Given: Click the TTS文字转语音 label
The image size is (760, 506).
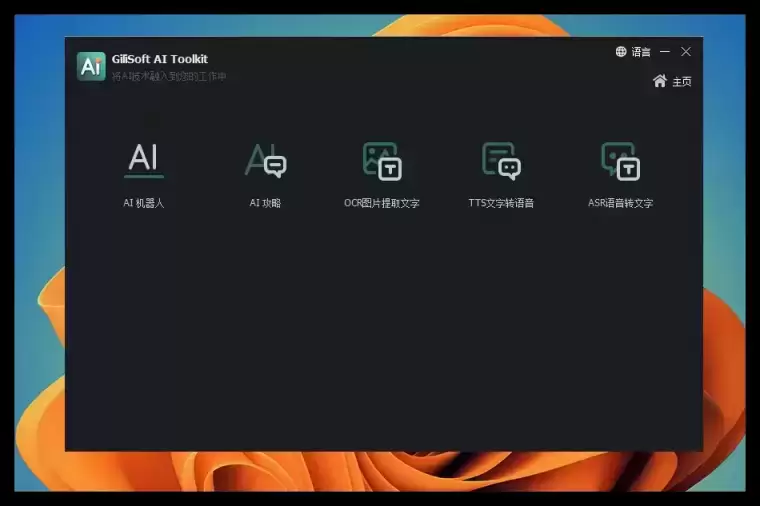Looking at the screenshot, I should (x=501, y=203).
